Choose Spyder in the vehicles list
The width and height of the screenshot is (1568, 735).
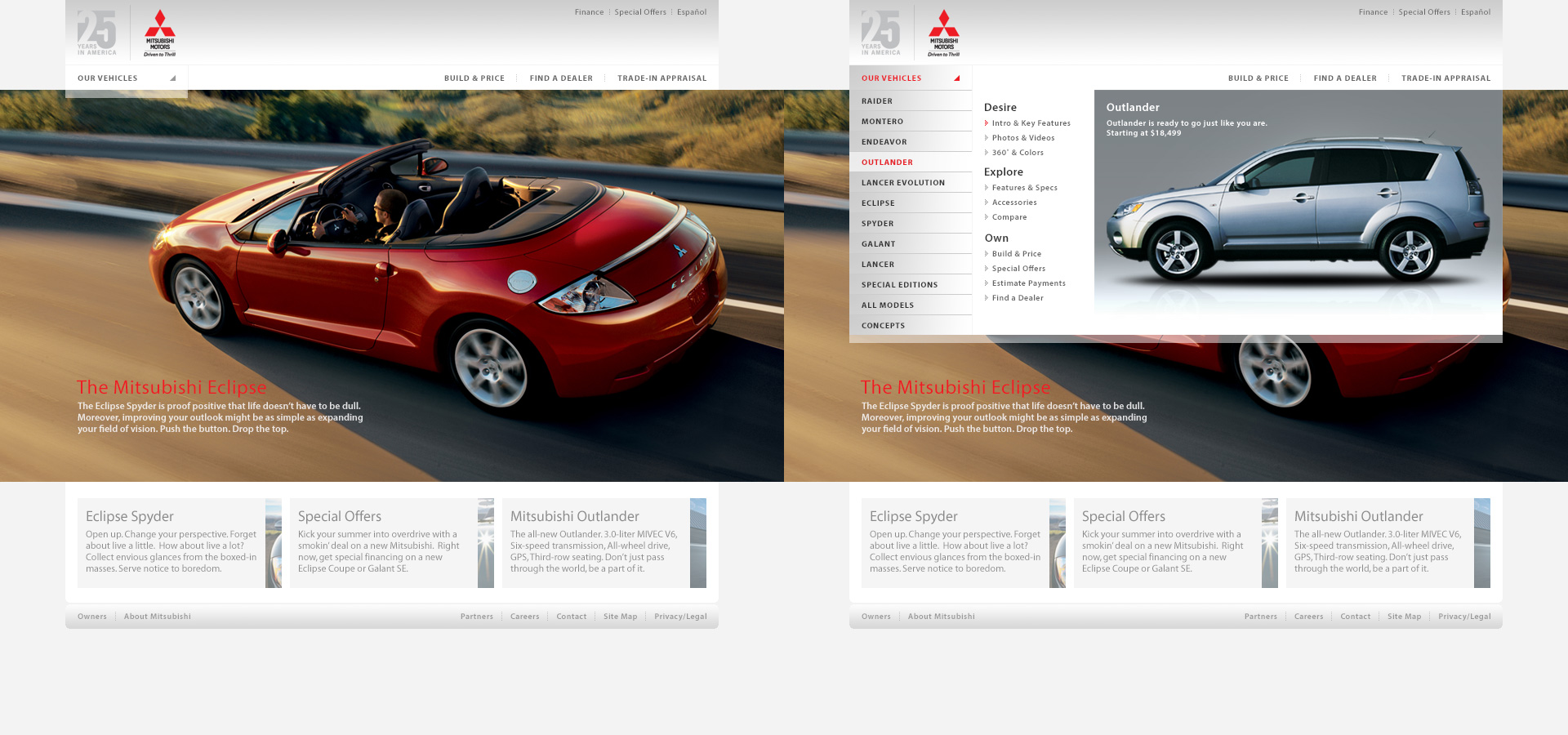pos(911,224)
